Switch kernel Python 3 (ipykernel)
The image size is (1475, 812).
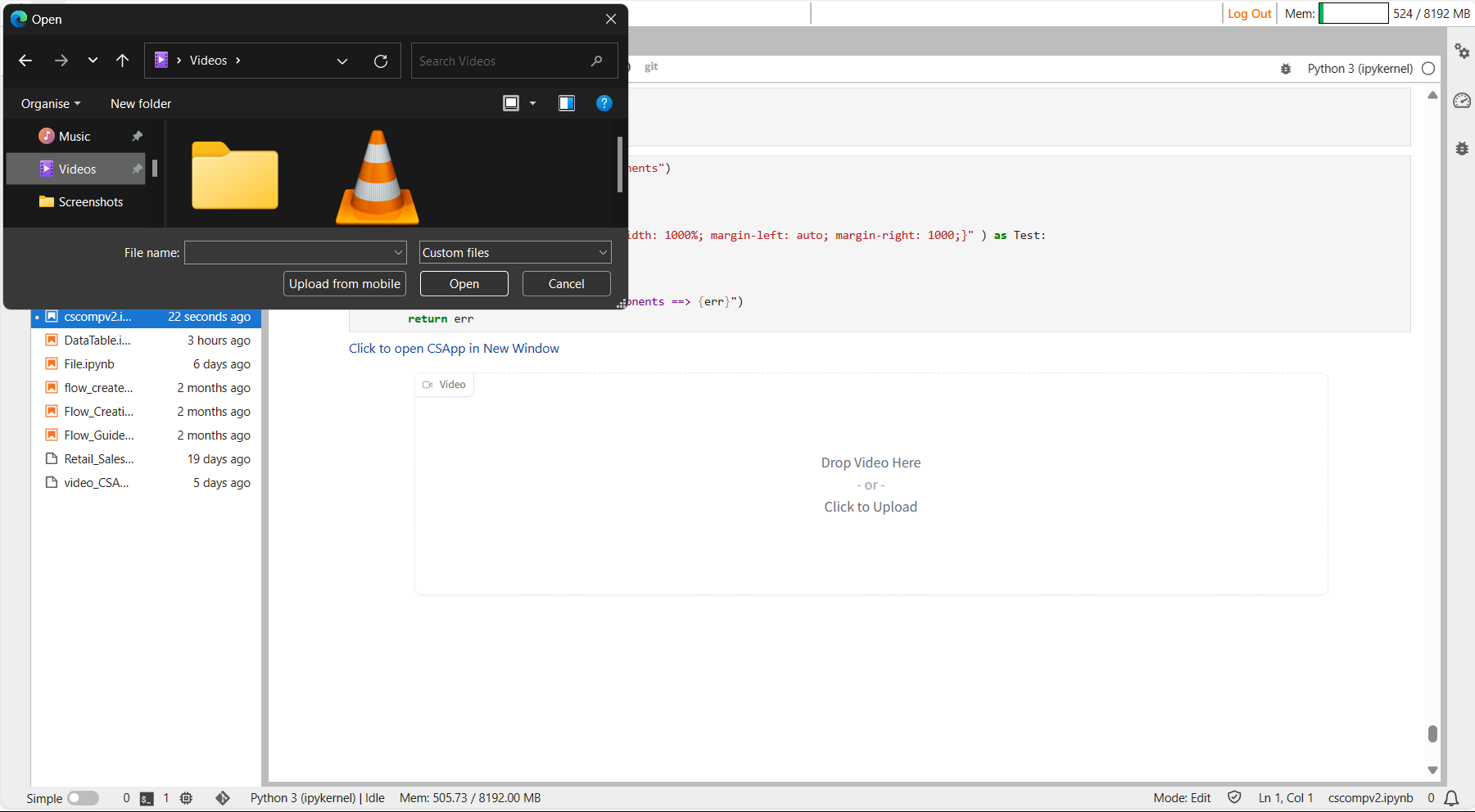(x=1360, y=69)
